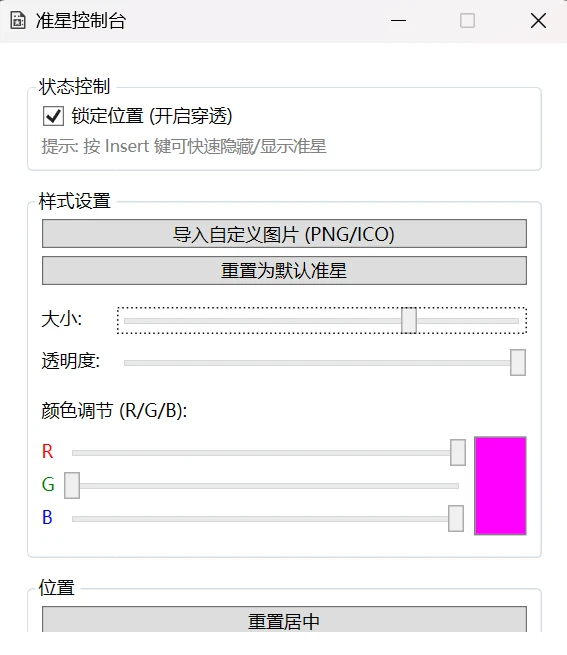Click 导入自定义图片 (PNG/ICO) button
This screenshot has height=655, width=567.
tap(284, 234)
